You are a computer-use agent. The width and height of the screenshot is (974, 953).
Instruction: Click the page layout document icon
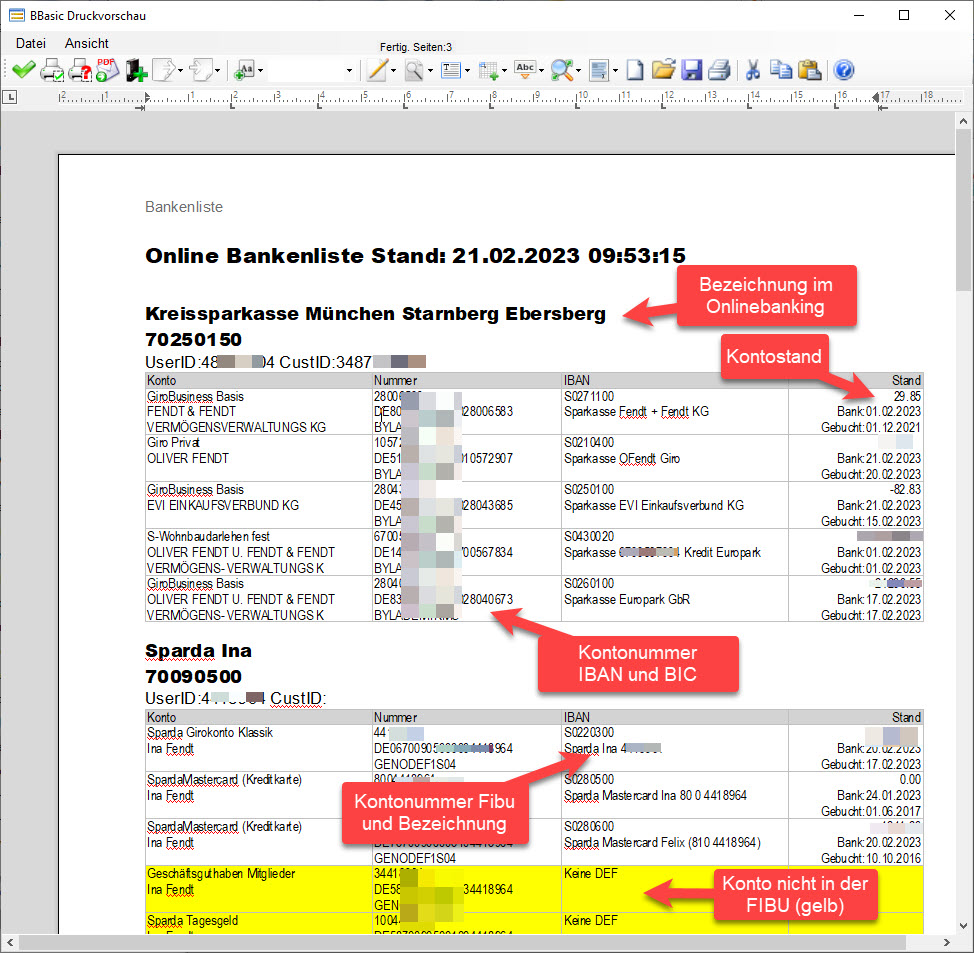(x=599, y=70)
